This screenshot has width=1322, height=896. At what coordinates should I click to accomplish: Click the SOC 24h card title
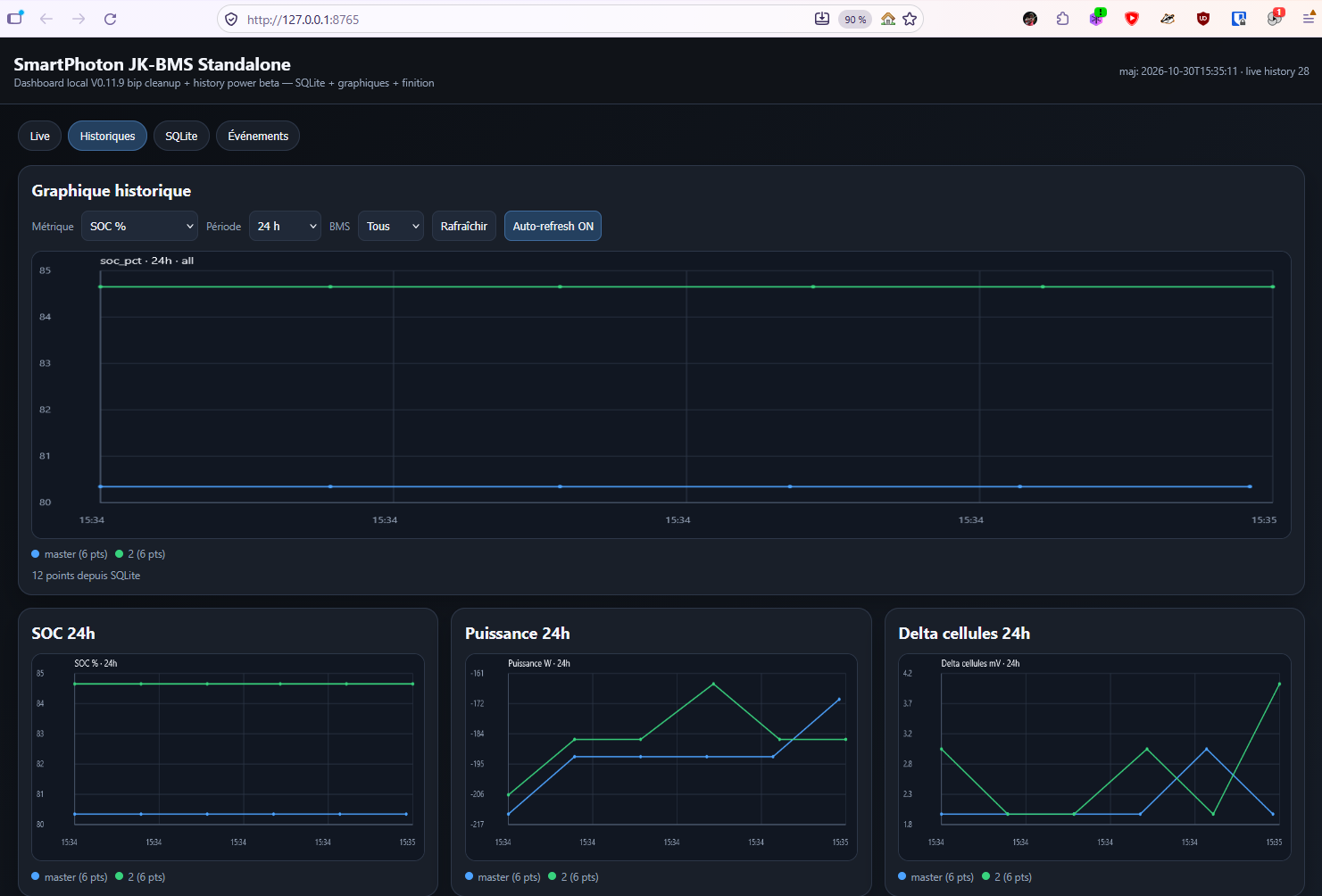63,633
